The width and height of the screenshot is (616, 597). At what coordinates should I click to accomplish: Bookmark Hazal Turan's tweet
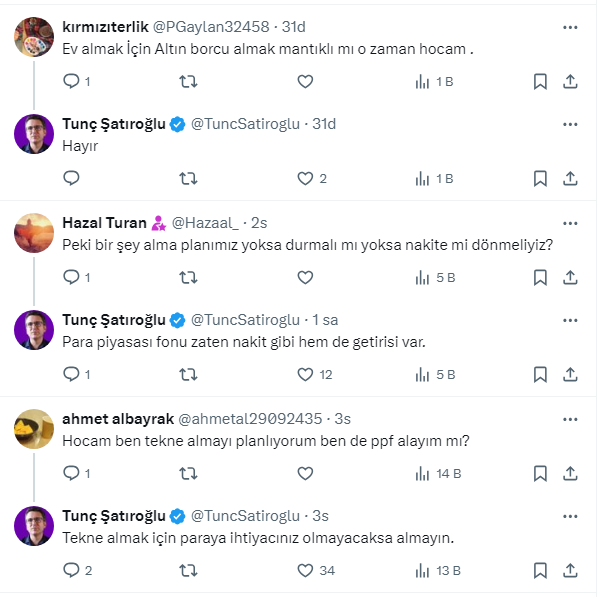tap(540, 277)
